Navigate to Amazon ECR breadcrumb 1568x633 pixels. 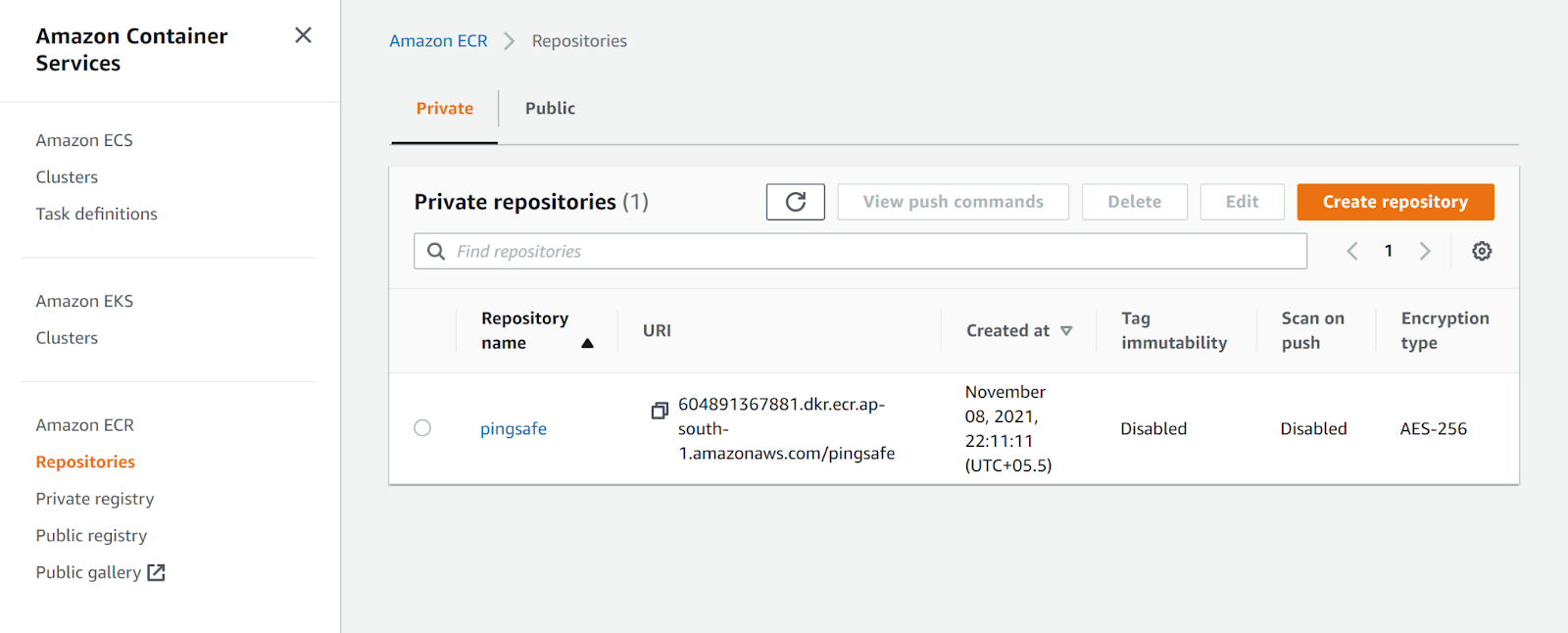click(438, 41)
